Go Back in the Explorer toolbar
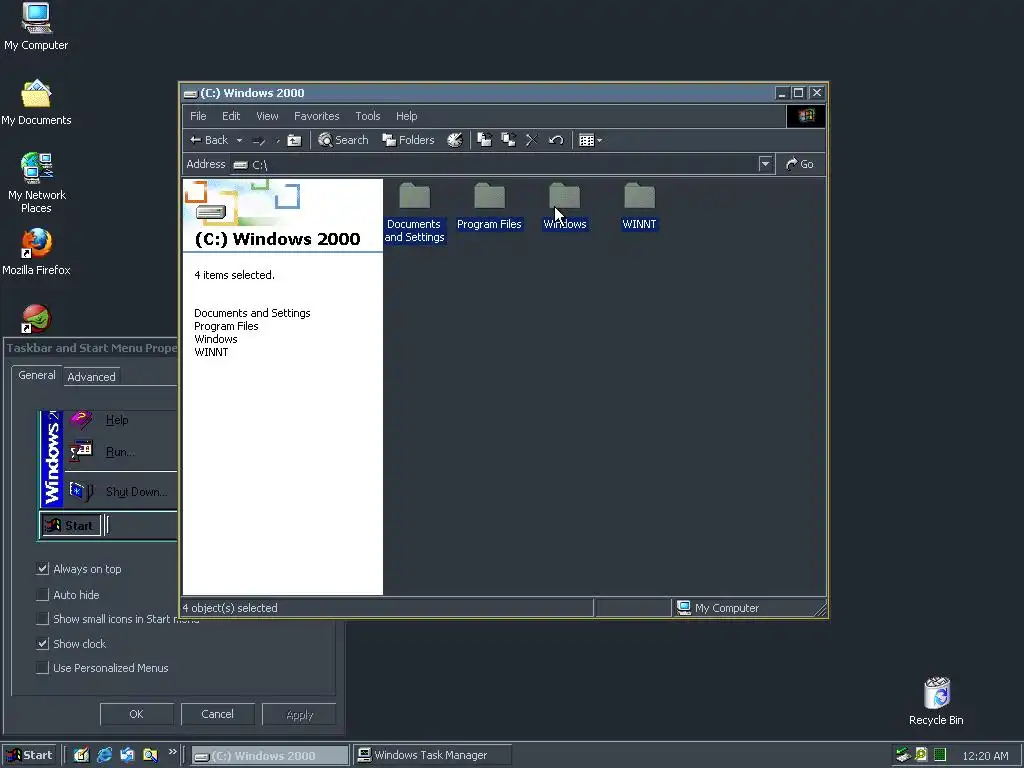Screen dimensions: 1024x768 pos(208,140)
